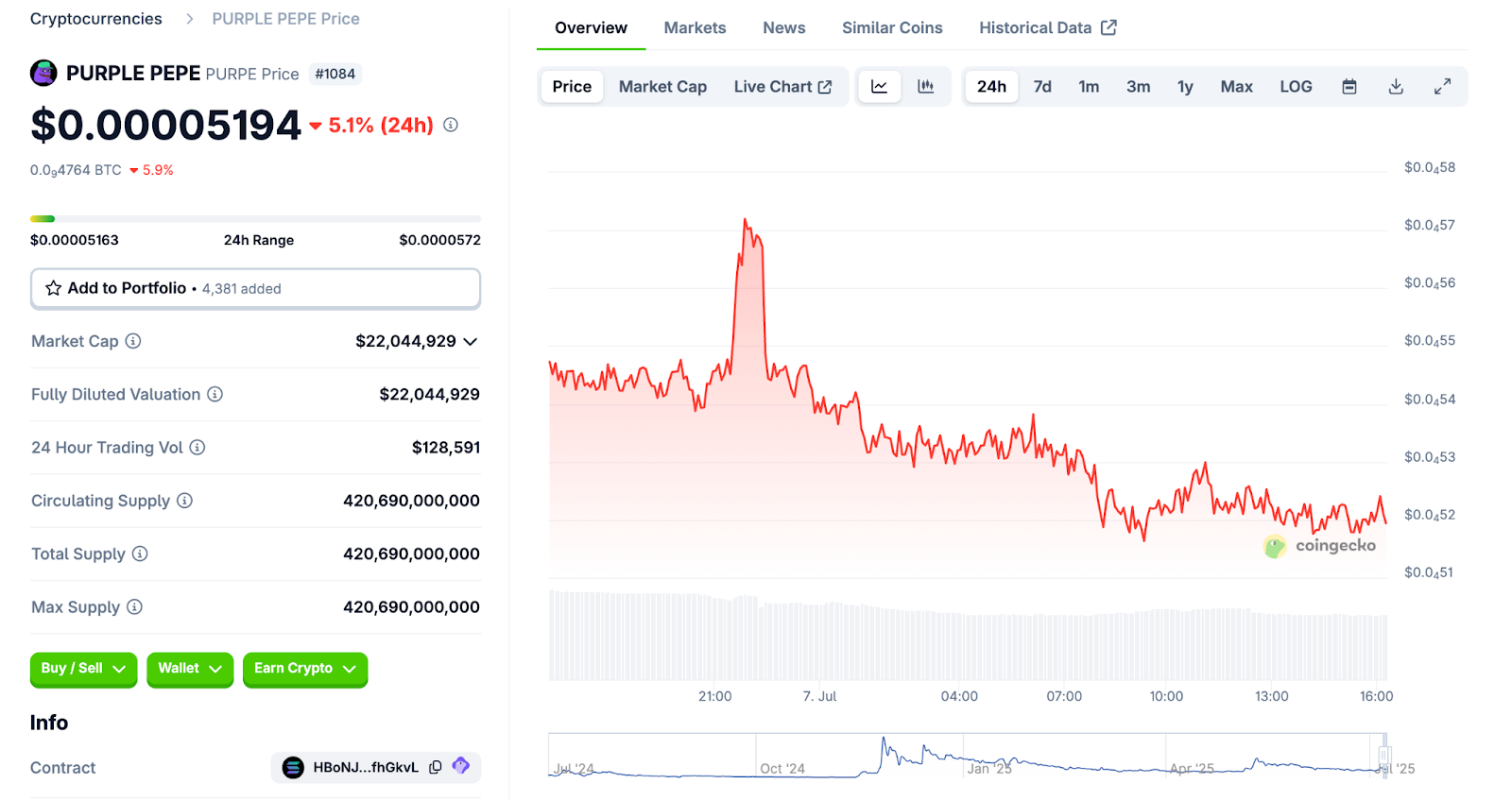Click the Market Cap info icon
This screenshot has height=801, width=1512.
pyautogui.click(x=133, y=341)
